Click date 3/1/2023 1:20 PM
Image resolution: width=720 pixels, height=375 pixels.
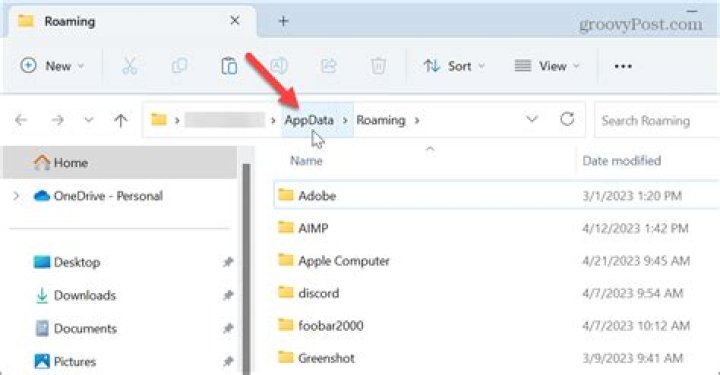coord(632,196)
